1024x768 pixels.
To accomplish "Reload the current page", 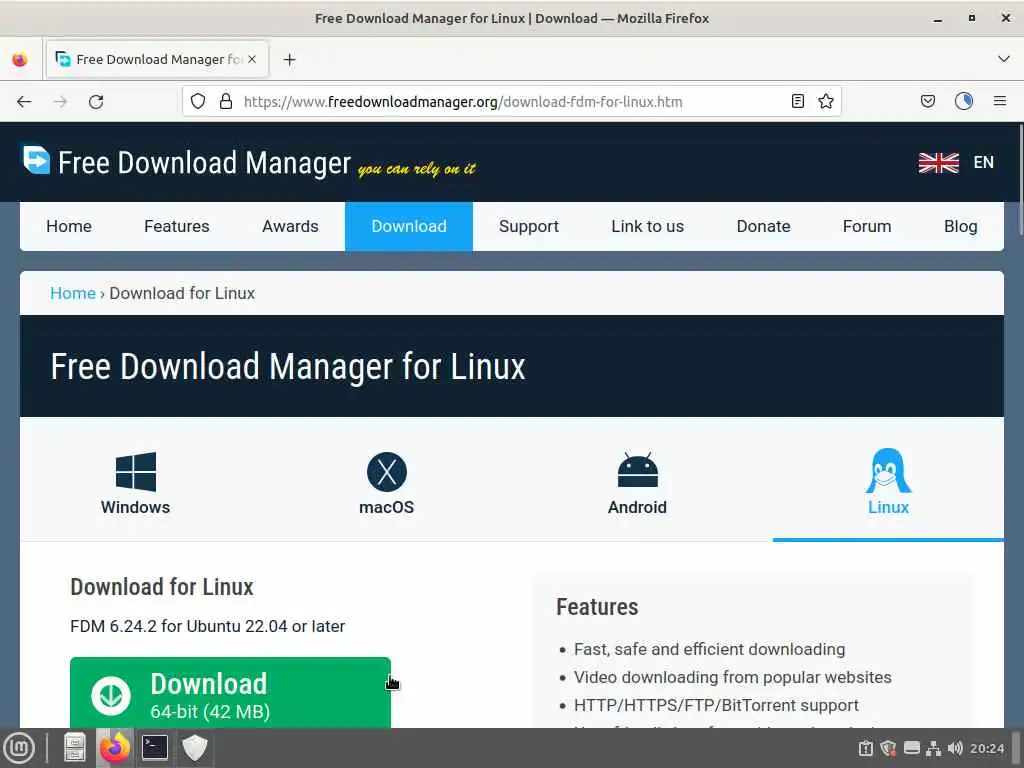I will pyautogui.click(x=96, y=102).
